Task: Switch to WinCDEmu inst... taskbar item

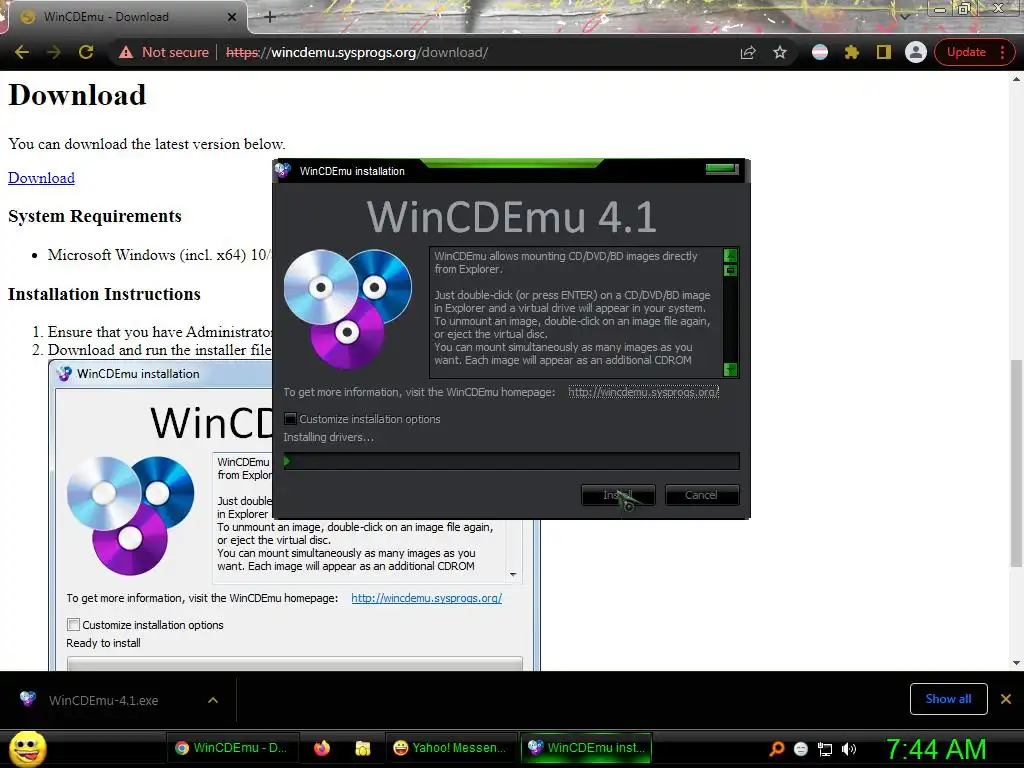Action: (587, 748)
